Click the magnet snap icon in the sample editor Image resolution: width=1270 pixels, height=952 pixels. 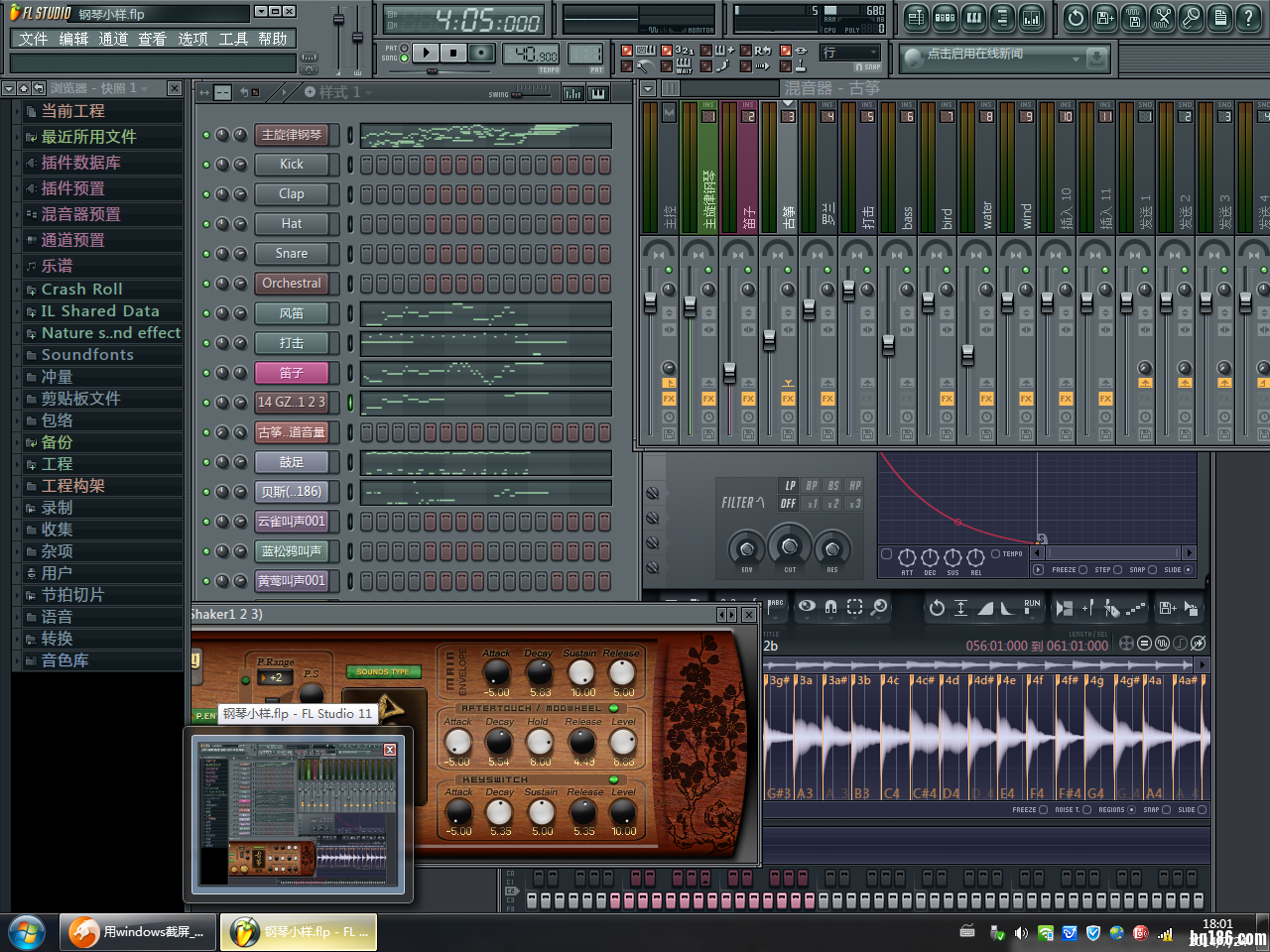click(831, 607)
